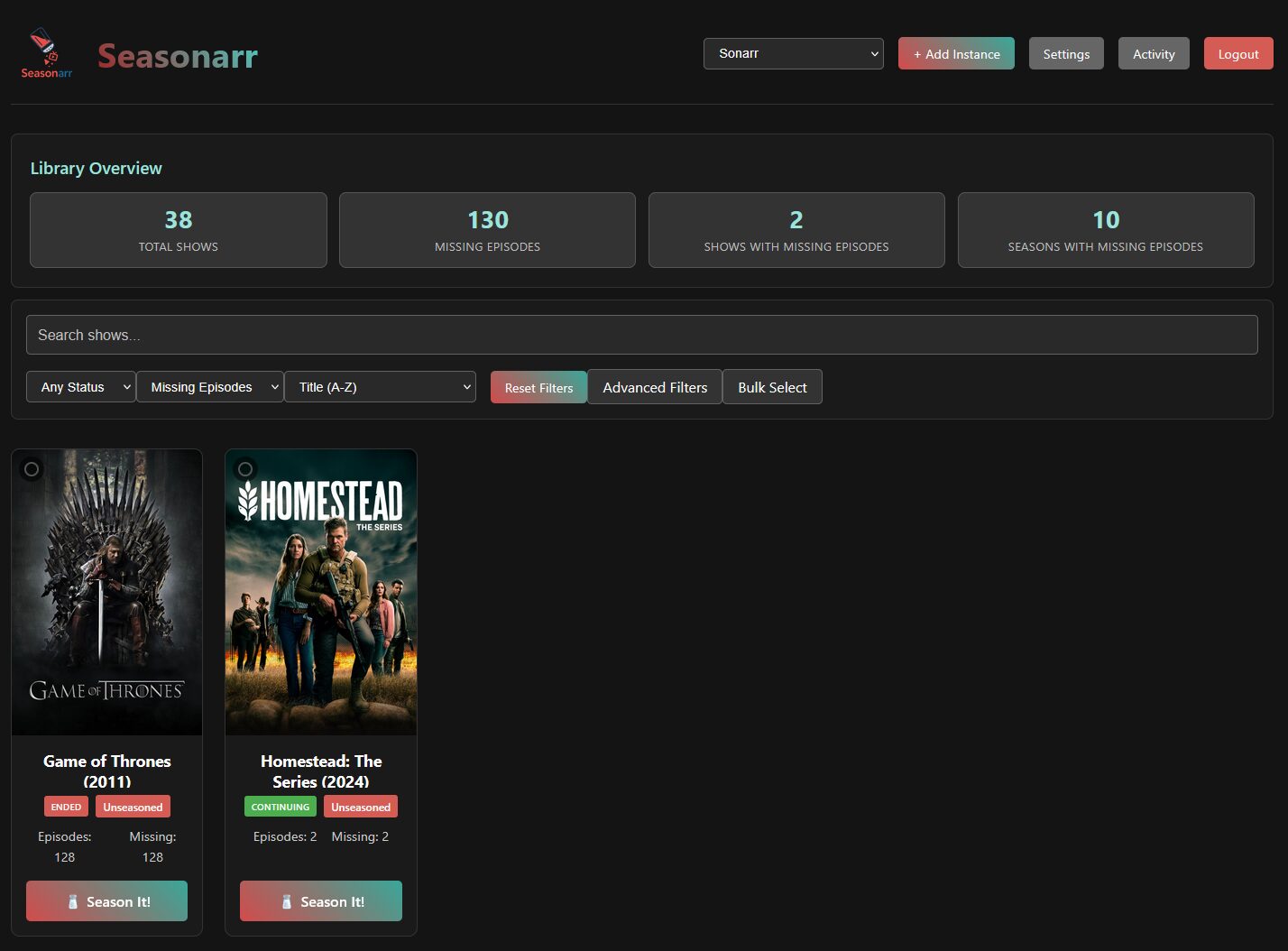Log out with the Logout button
This screenshot has height=951, width=1288.
(1238, 53)
